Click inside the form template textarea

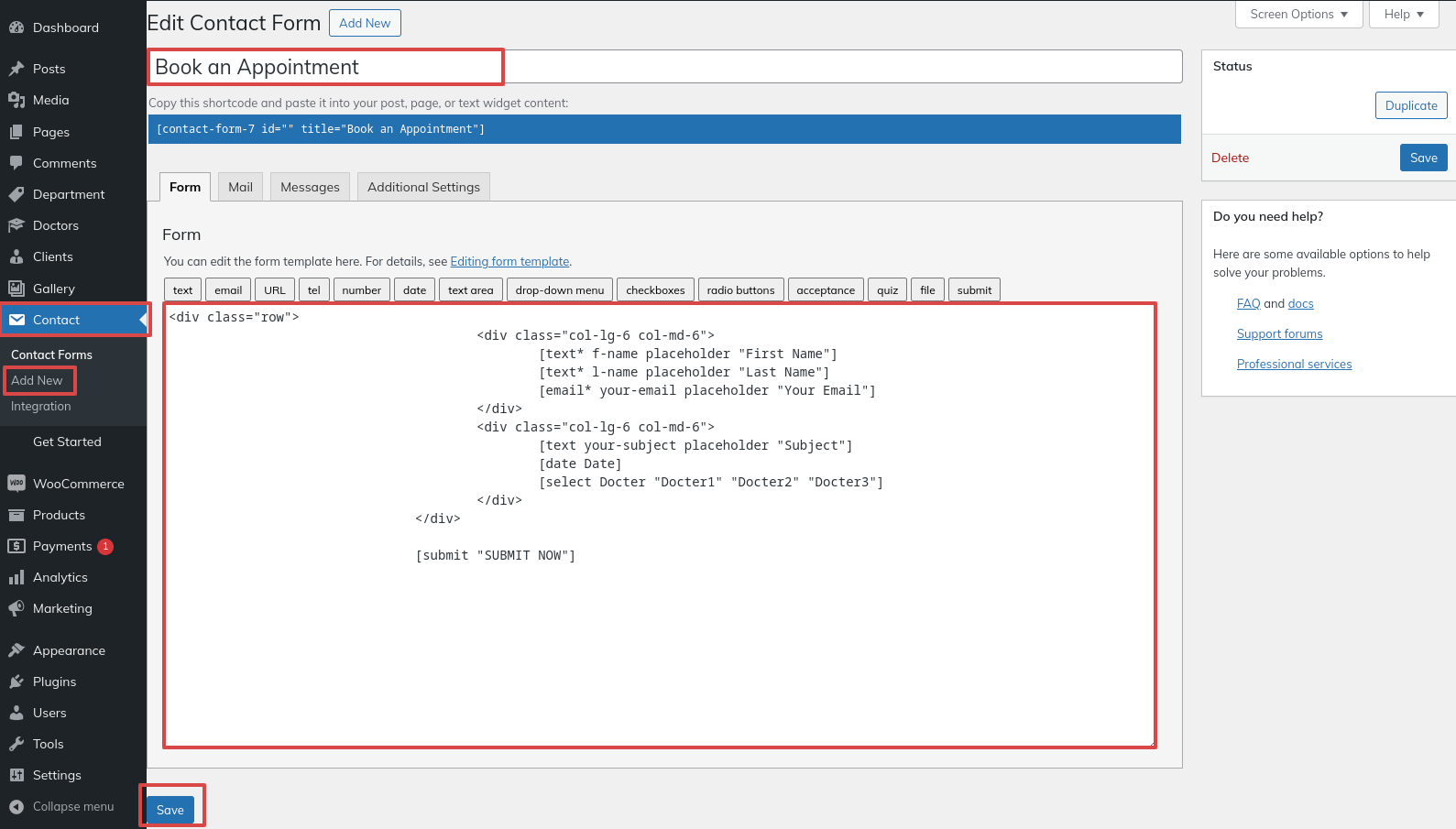point(660,526)
